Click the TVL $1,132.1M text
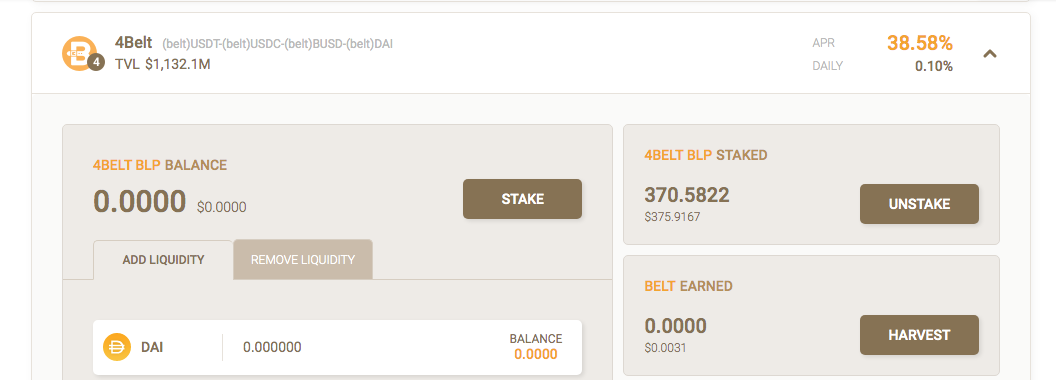The height and width of the screenshot is (380, 1056). [x=163, y=65]
